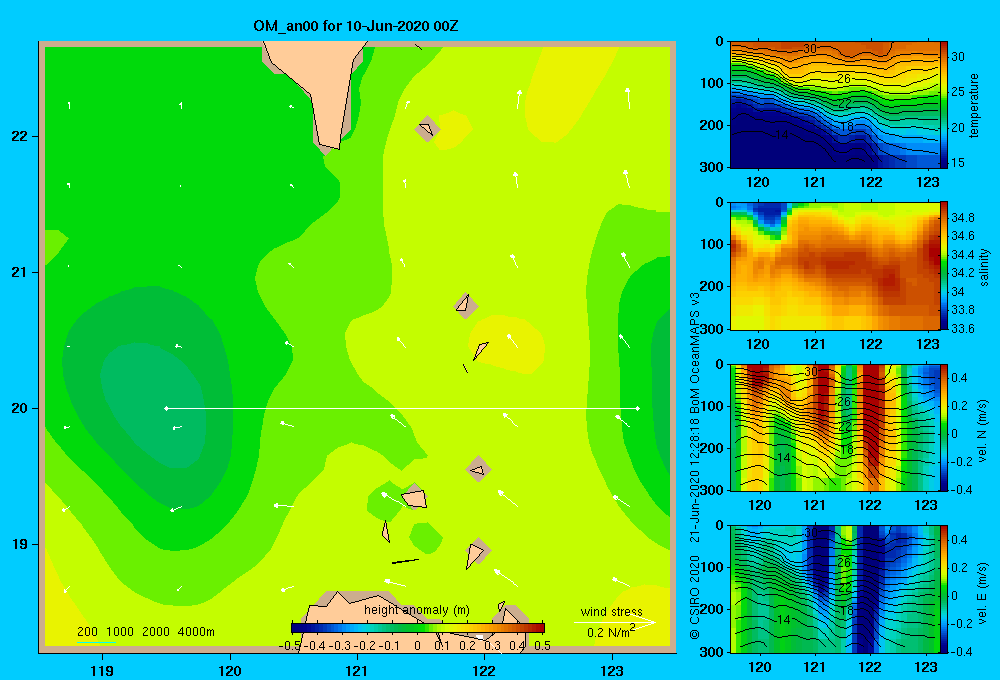This screenshot has height=680, width=1000.
Task: Click the "0.2 N/m2" wind stress value
Action: [x=611, y=632]
